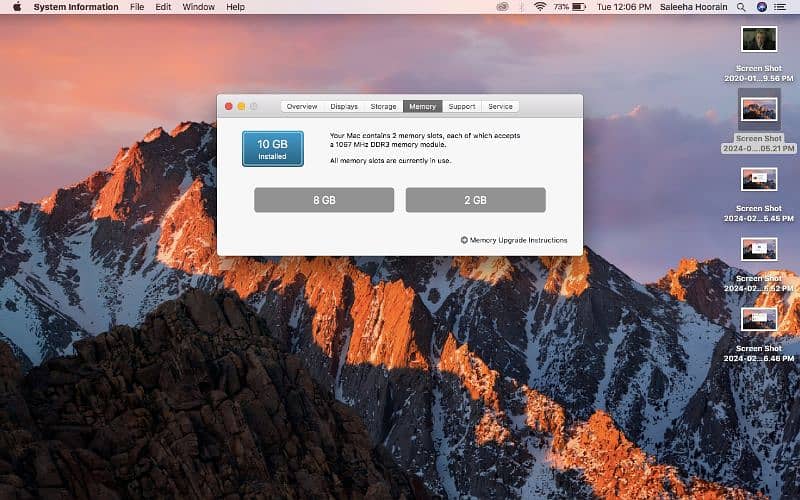This screenshot has width=800, height=500.
Task: Open the Support tab
Action: (462, 106)
